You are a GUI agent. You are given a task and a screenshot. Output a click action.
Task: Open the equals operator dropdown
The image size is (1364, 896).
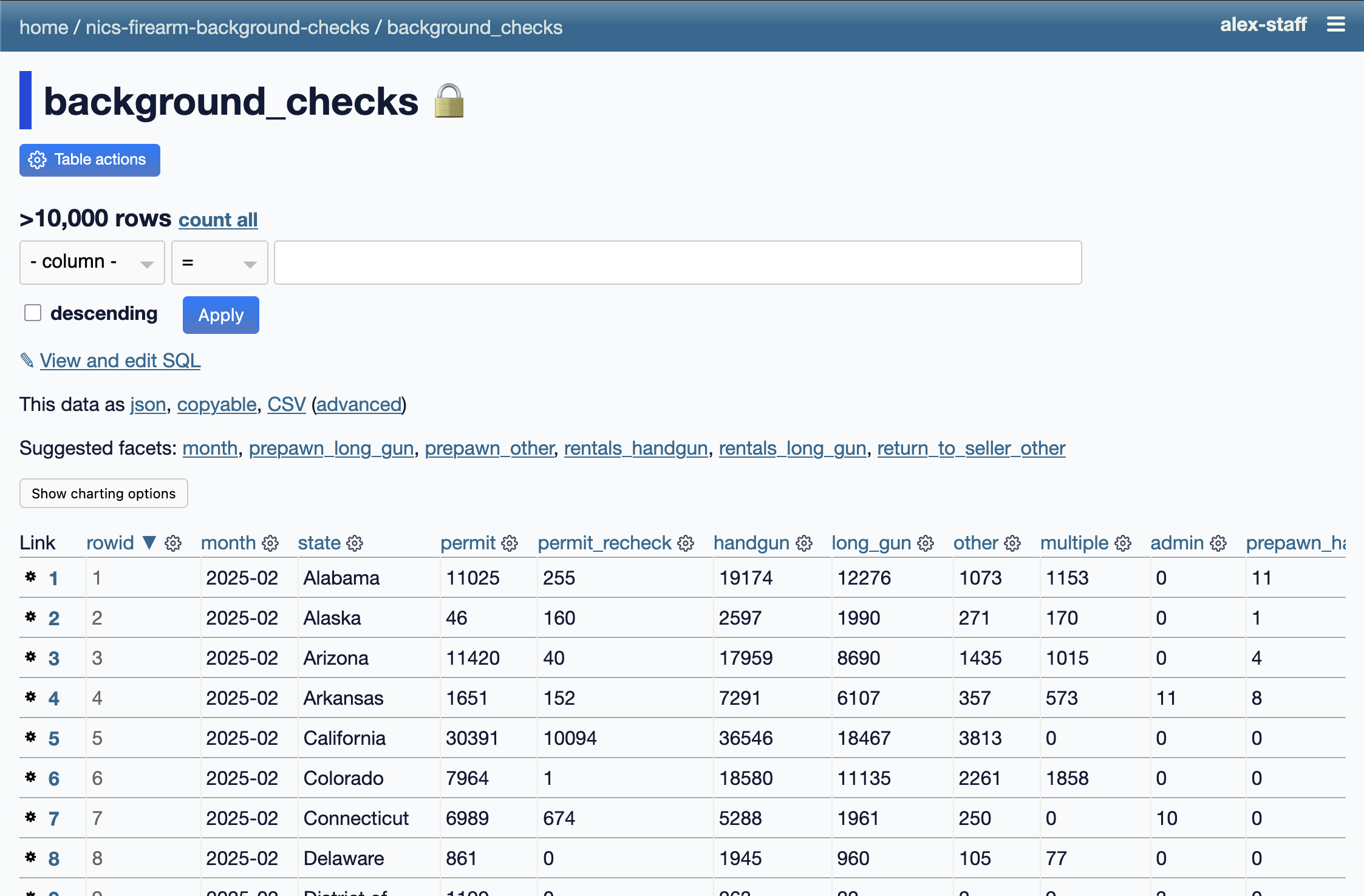(x=220, y=262)
